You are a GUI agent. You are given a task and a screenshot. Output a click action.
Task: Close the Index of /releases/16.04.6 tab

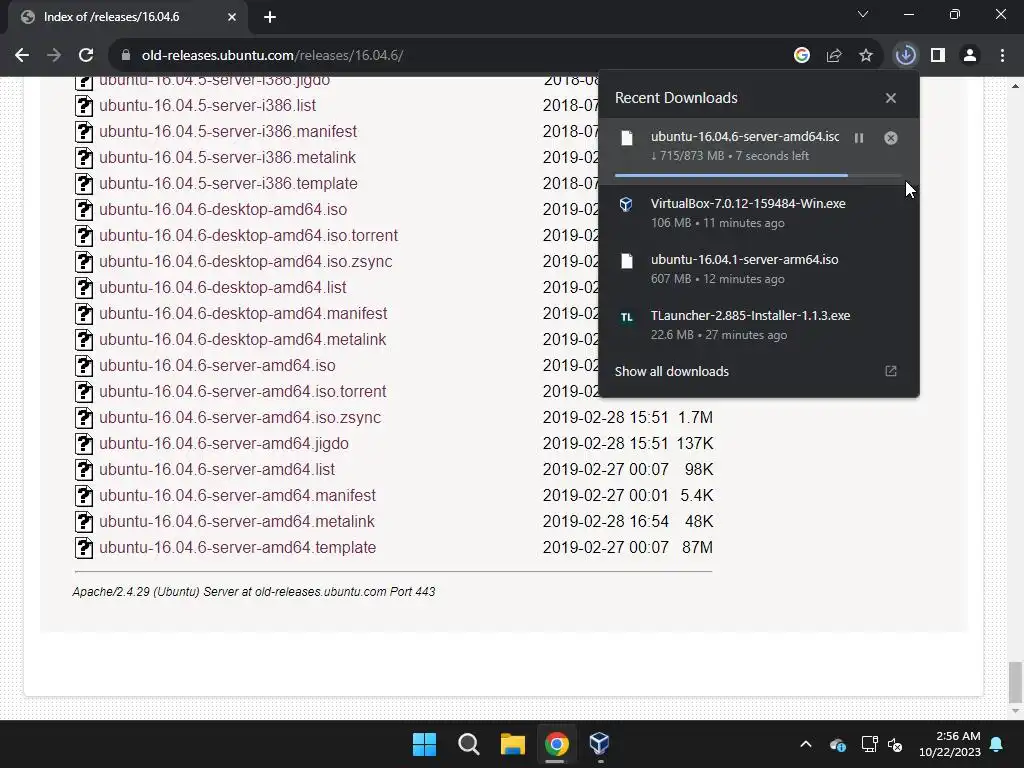click(232, 17)
